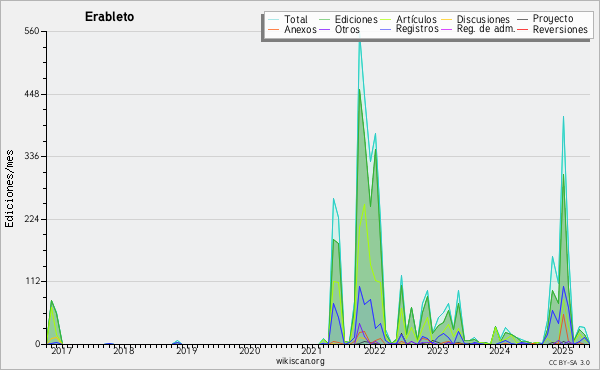Click the 2021 x-axis label
The height and width of the screenshot is (370, 600).
point(312,351)
